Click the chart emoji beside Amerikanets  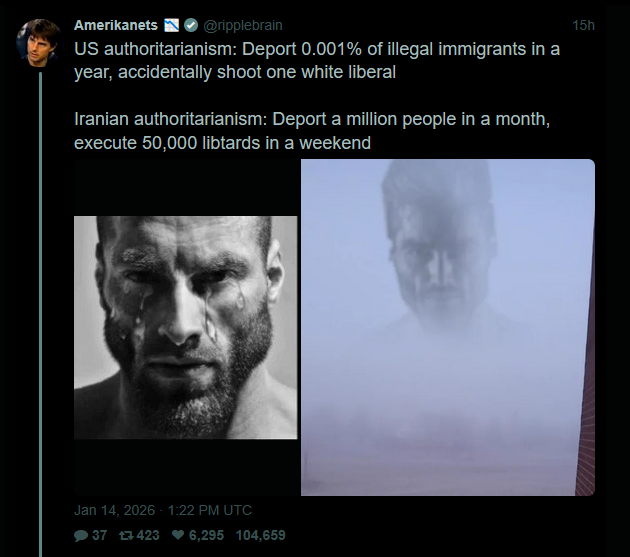(171, 25)
